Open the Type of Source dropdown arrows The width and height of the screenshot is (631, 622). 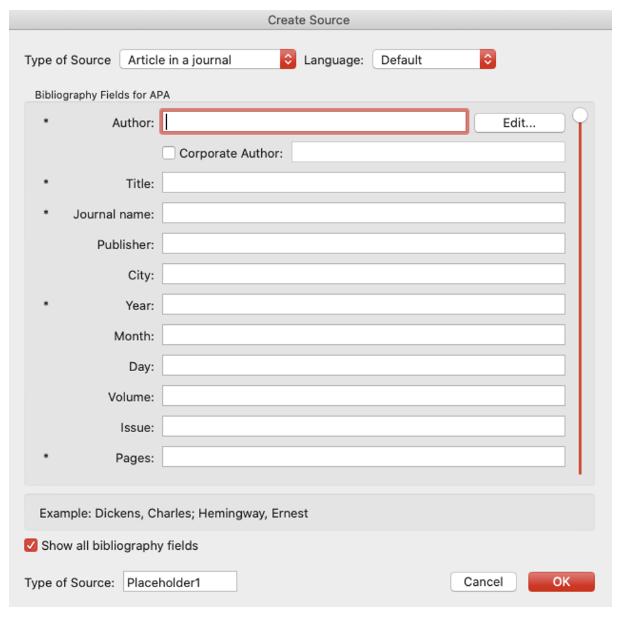[288, 60]
